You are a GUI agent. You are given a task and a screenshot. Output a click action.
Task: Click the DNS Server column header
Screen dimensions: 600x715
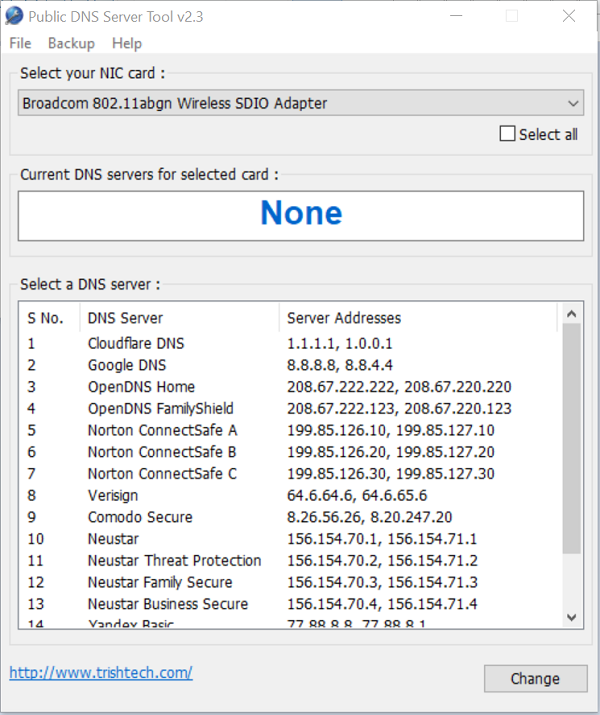point(125,318)
